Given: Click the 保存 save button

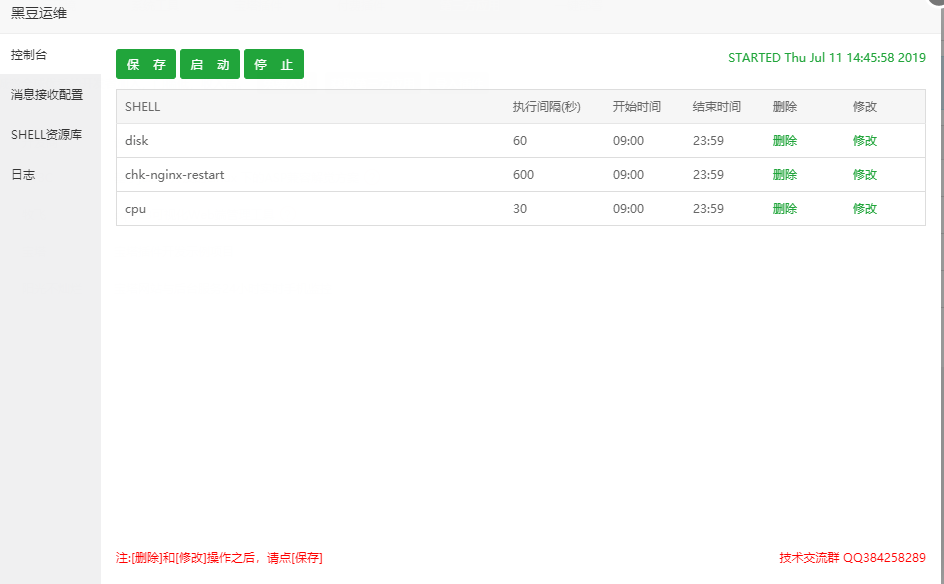Looking at the screenshot, I should (x=146, y=64).
